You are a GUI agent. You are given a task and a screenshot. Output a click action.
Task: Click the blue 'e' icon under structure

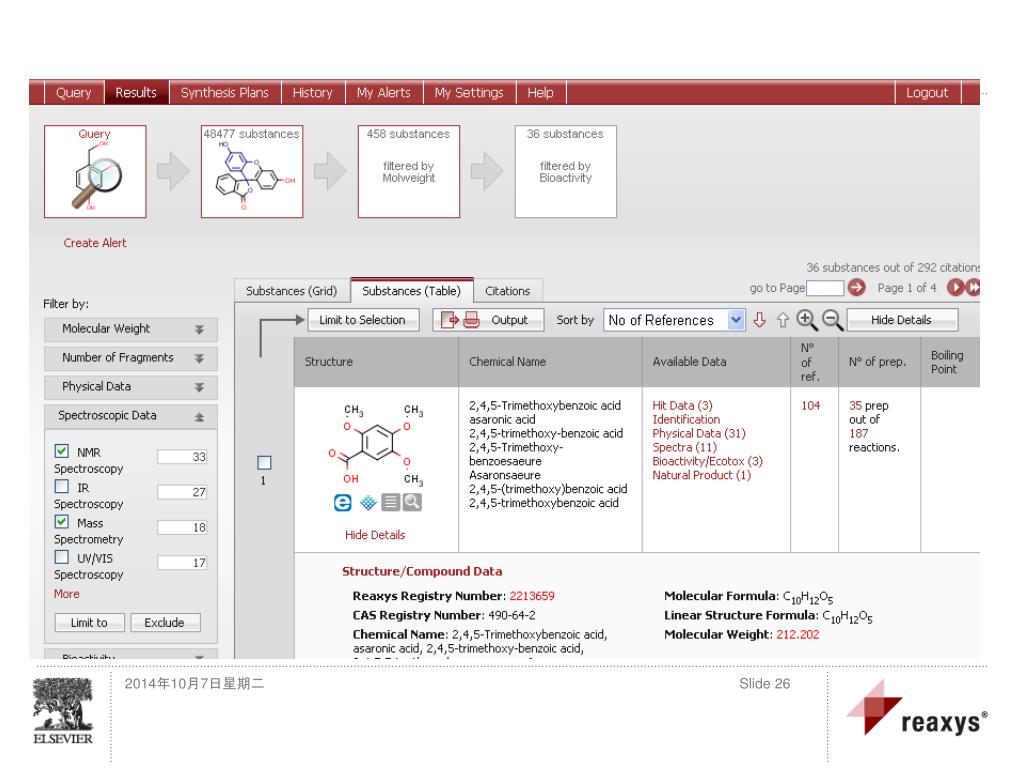[x=343, y=502]
